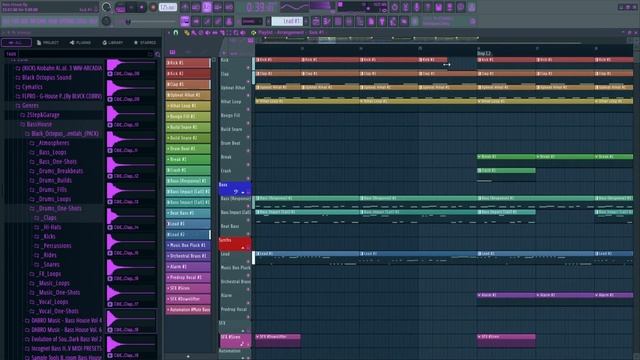Mute the Clap track

point(248,82)
